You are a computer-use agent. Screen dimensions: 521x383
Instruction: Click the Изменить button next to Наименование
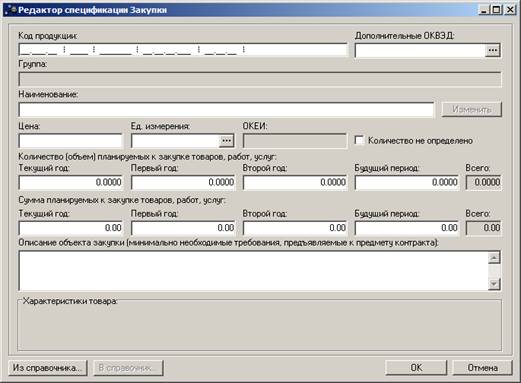pos(472,109)
